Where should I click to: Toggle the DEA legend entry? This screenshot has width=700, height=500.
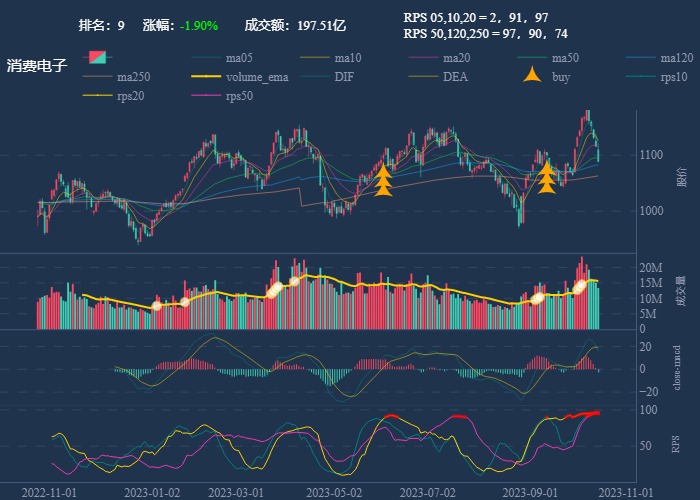point(438,77)
